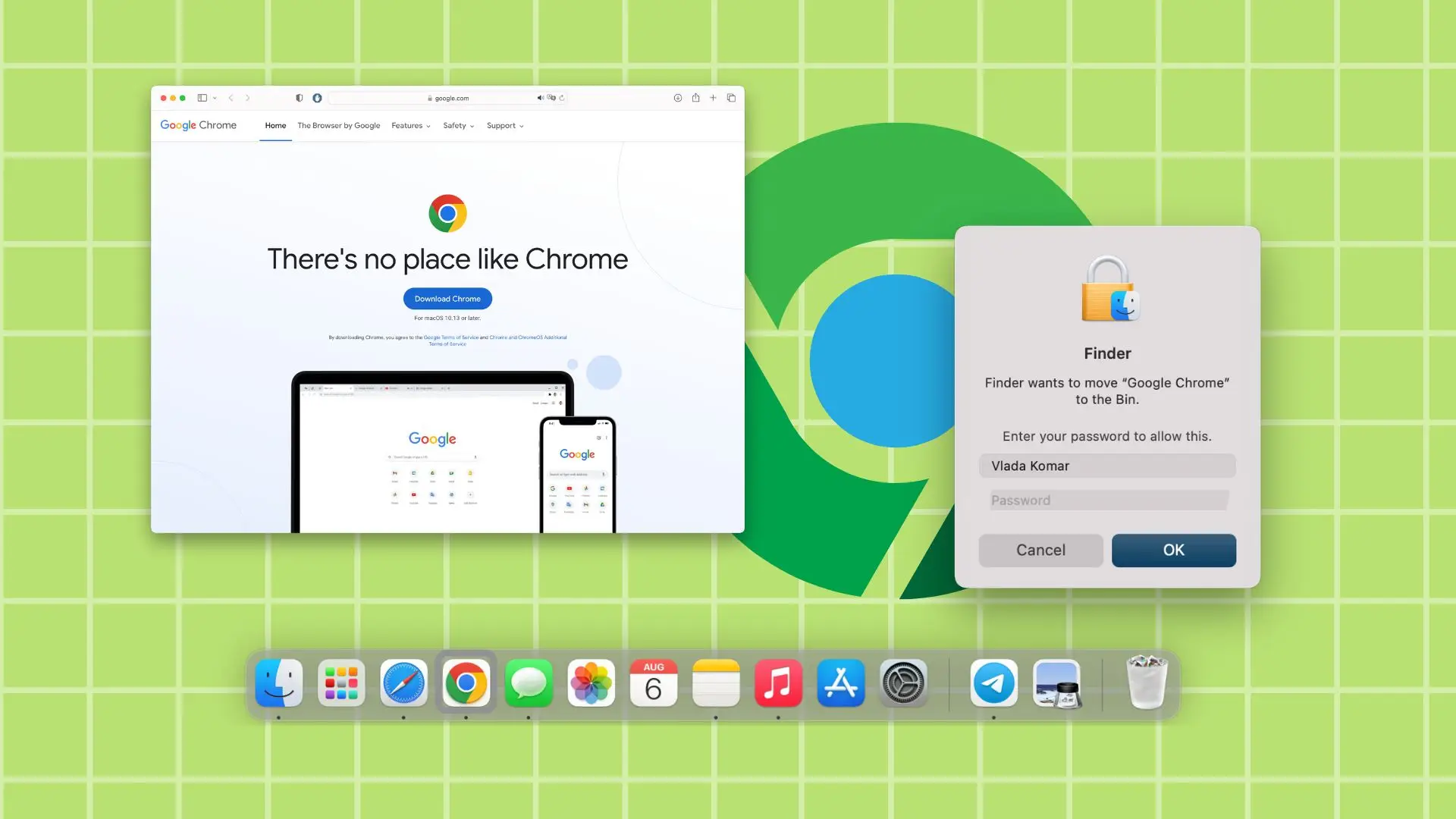Click the blue 1Password extension icon
Image resolution: width=1456 pixels, height=819 pixels.
(317, 98)
